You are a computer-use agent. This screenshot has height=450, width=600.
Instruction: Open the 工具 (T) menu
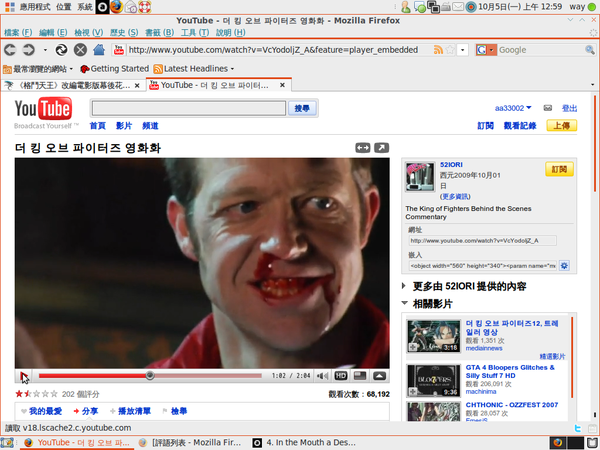[195, 33]
